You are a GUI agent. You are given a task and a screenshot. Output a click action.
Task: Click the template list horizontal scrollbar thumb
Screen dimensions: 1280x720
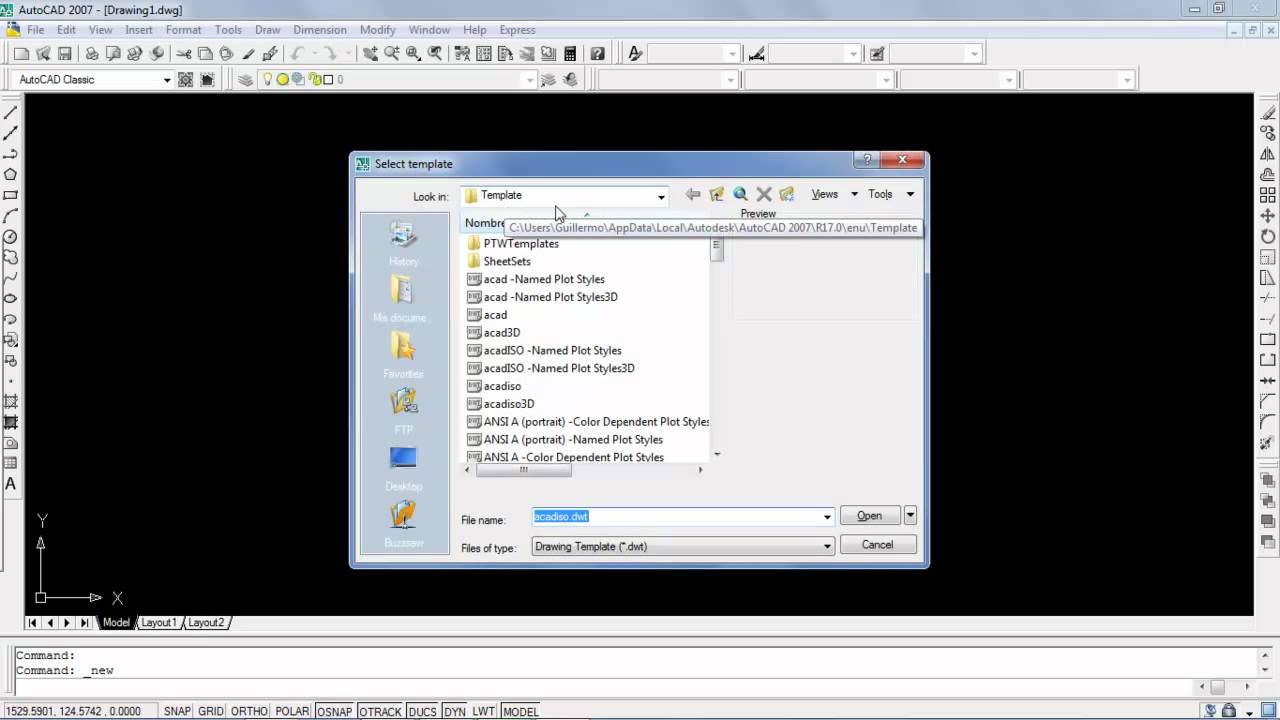coord(523,470)
